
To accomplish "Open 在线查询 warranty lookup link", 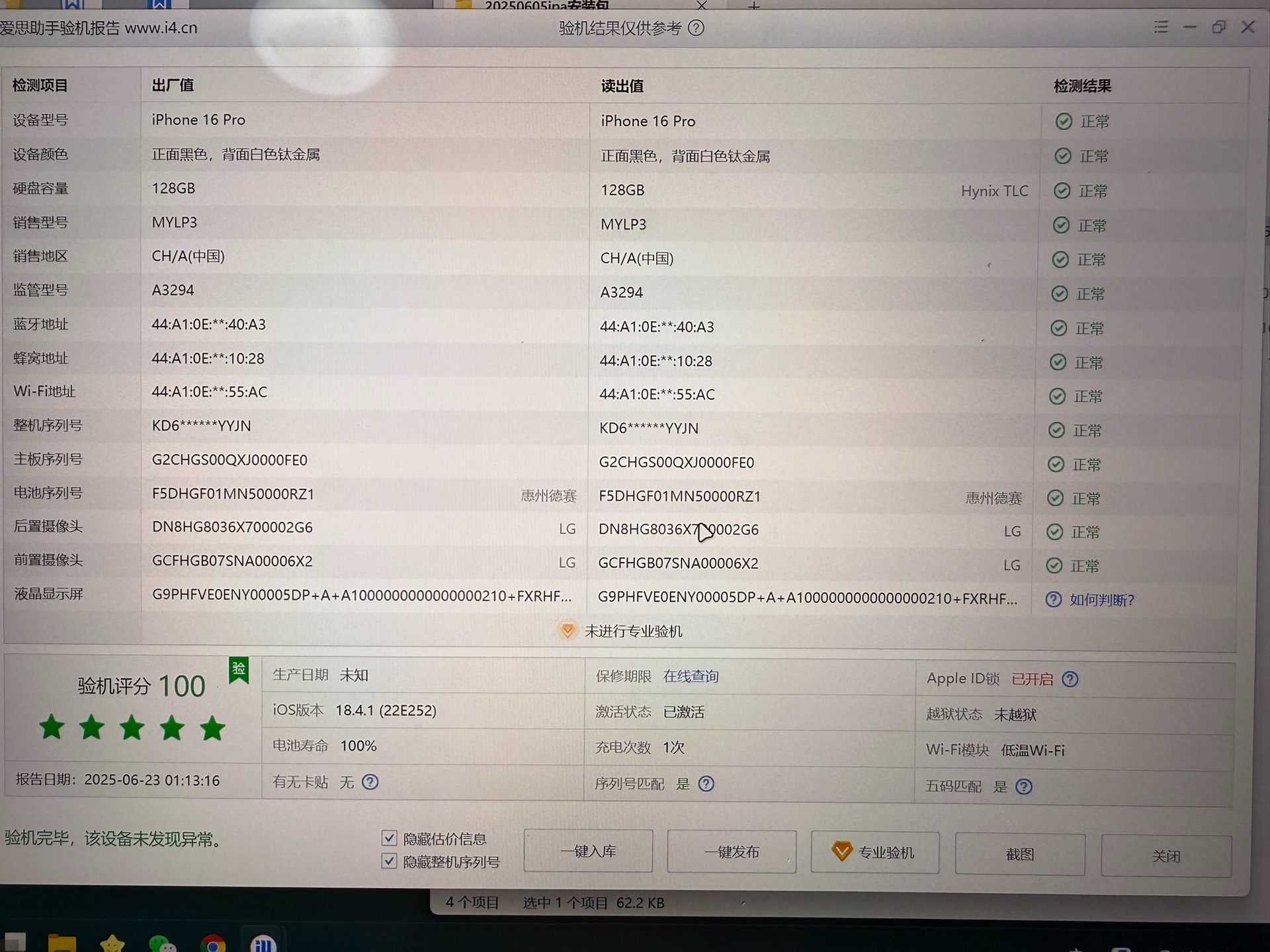I will (x=691, y=676).
